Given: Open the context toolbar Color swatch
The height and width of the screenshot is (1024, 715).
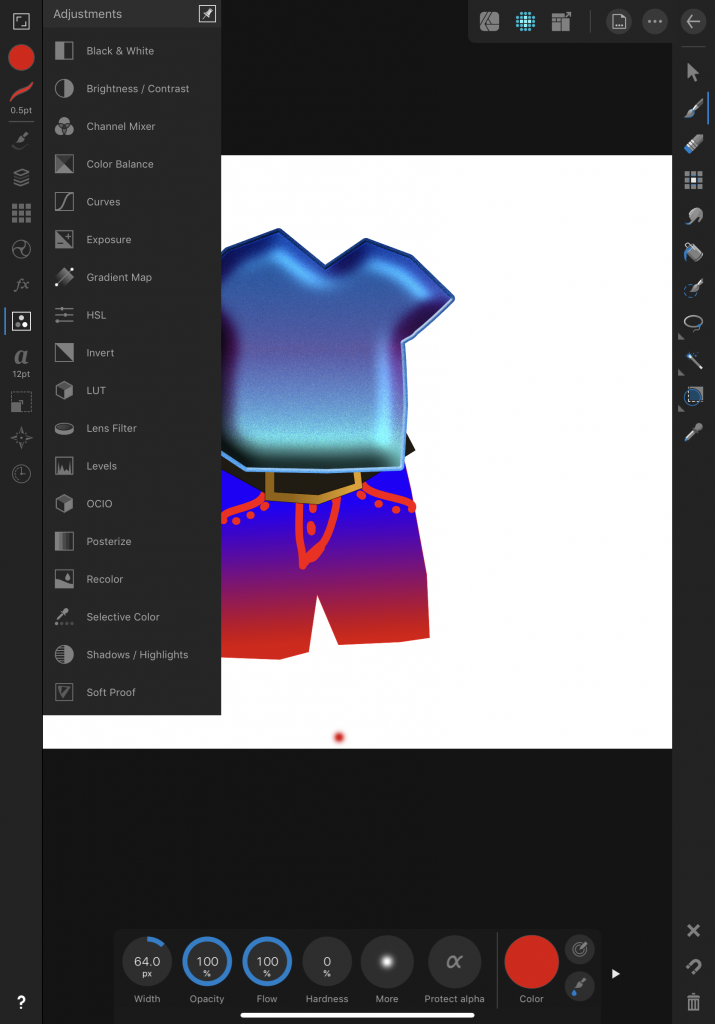Looking at the screenshot, I should (532, 961).
